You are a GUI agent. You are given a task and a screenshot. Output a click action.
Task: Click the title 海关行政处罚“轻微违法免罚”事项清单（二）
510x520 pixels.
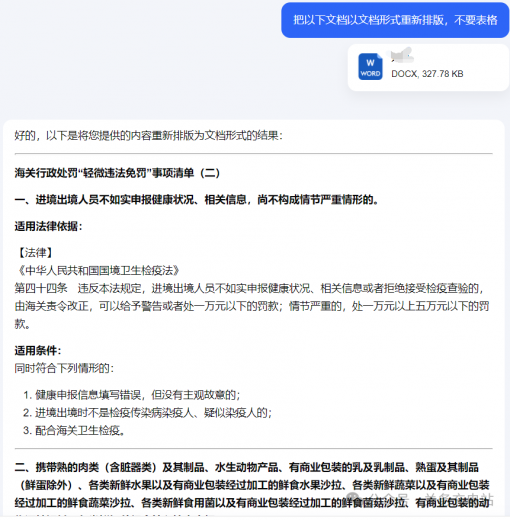pyautogui.click(x=117, y=173)
